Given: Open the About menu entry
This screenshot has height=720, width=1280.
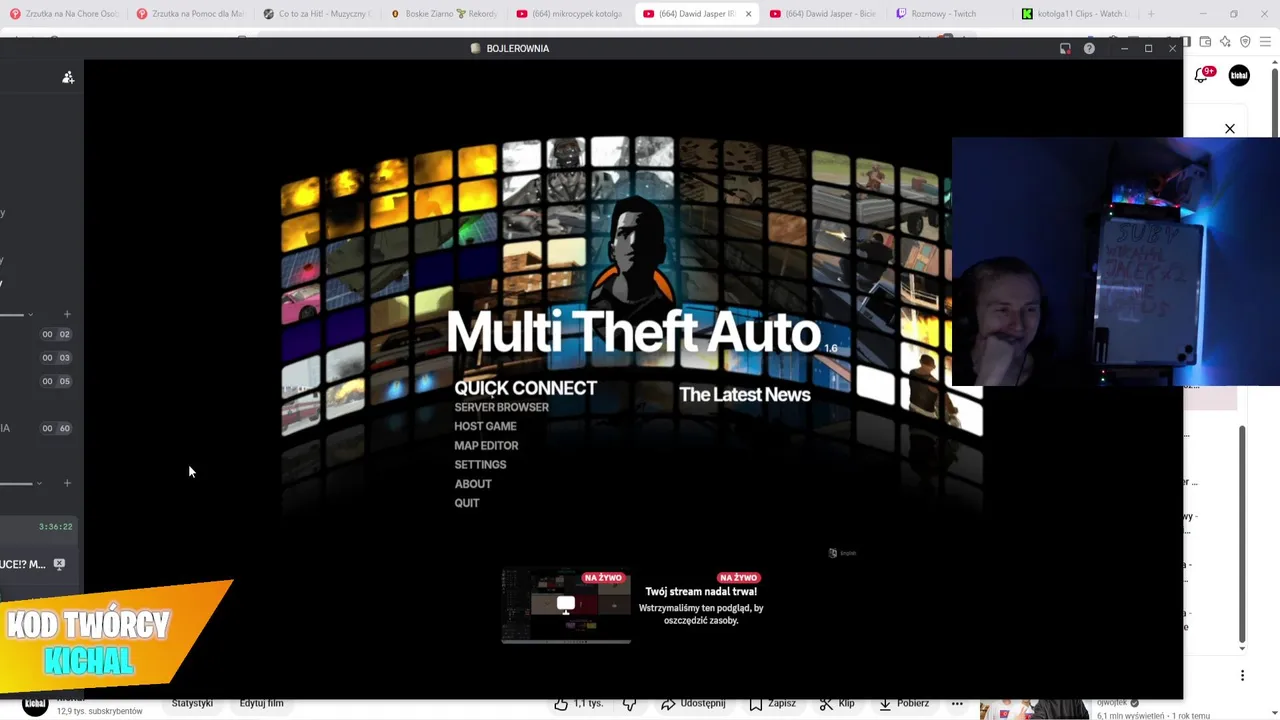Looking at the screenshot, I should [x=473, y=483].
